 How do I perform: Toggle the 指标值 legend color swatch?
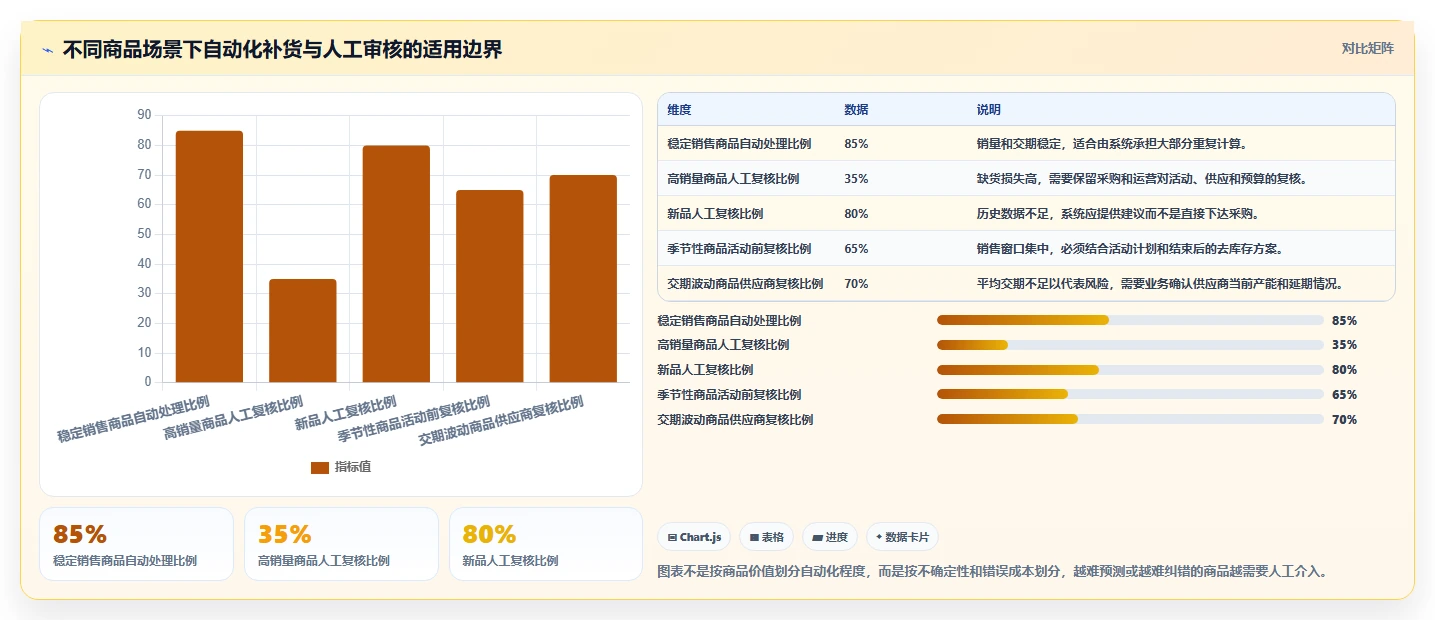point(320,467)
